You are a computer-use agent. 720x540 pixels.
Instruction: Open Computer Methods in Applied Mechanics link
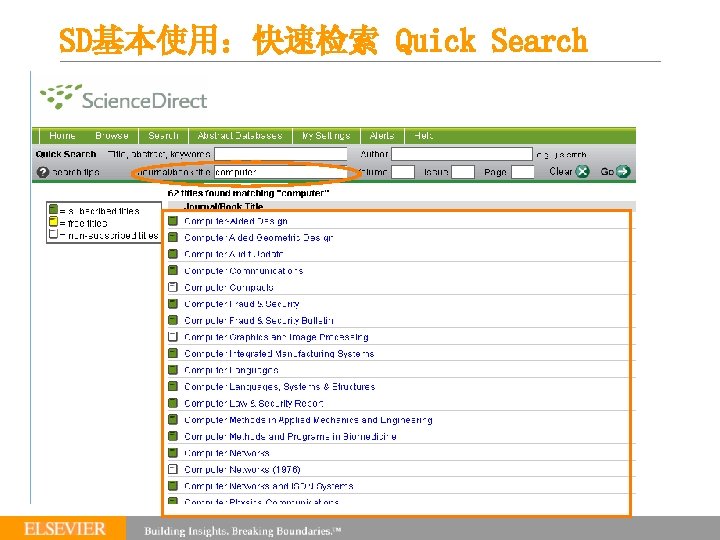[308, 419]
